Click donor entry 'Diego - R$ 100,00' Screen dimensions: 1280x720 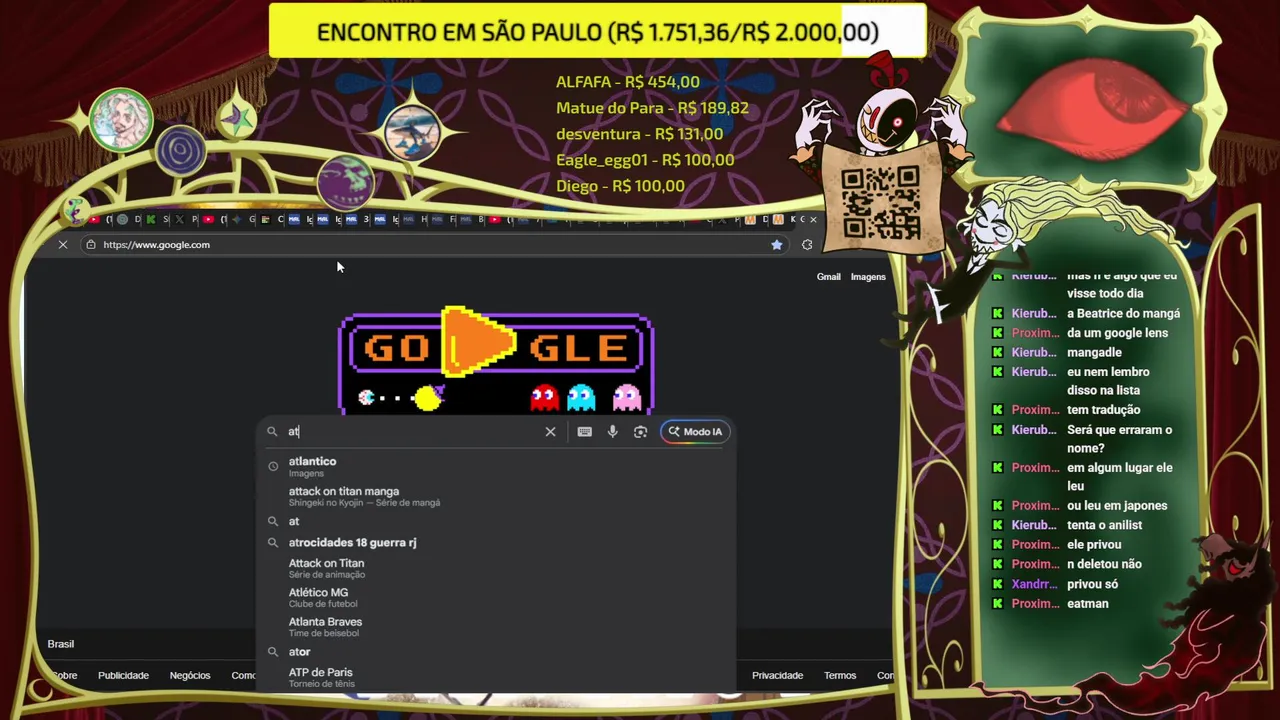click(x=620, y=186)
